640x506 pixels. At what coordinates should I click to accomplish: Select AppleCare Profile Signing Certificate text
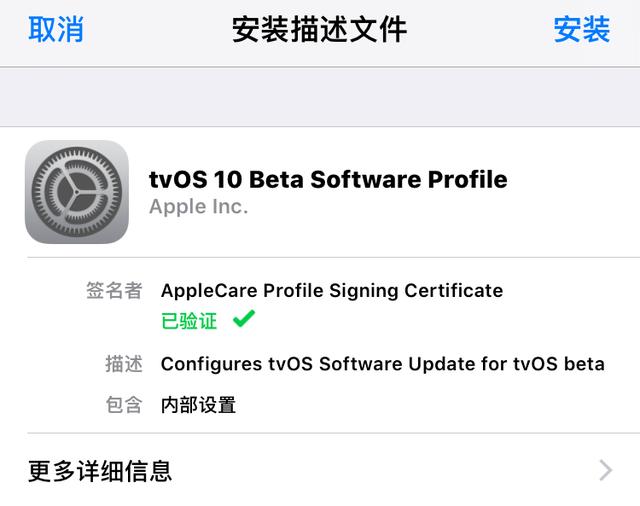tap(331, 291)
